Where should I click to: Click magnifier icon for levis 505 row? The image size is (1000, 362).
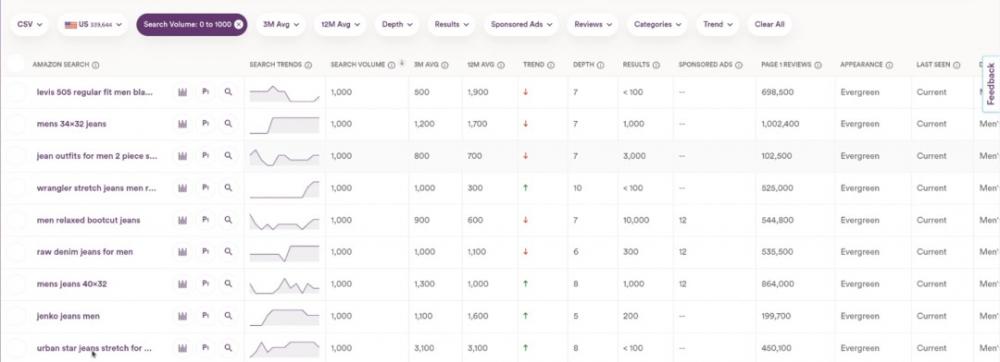pos(228,92)
